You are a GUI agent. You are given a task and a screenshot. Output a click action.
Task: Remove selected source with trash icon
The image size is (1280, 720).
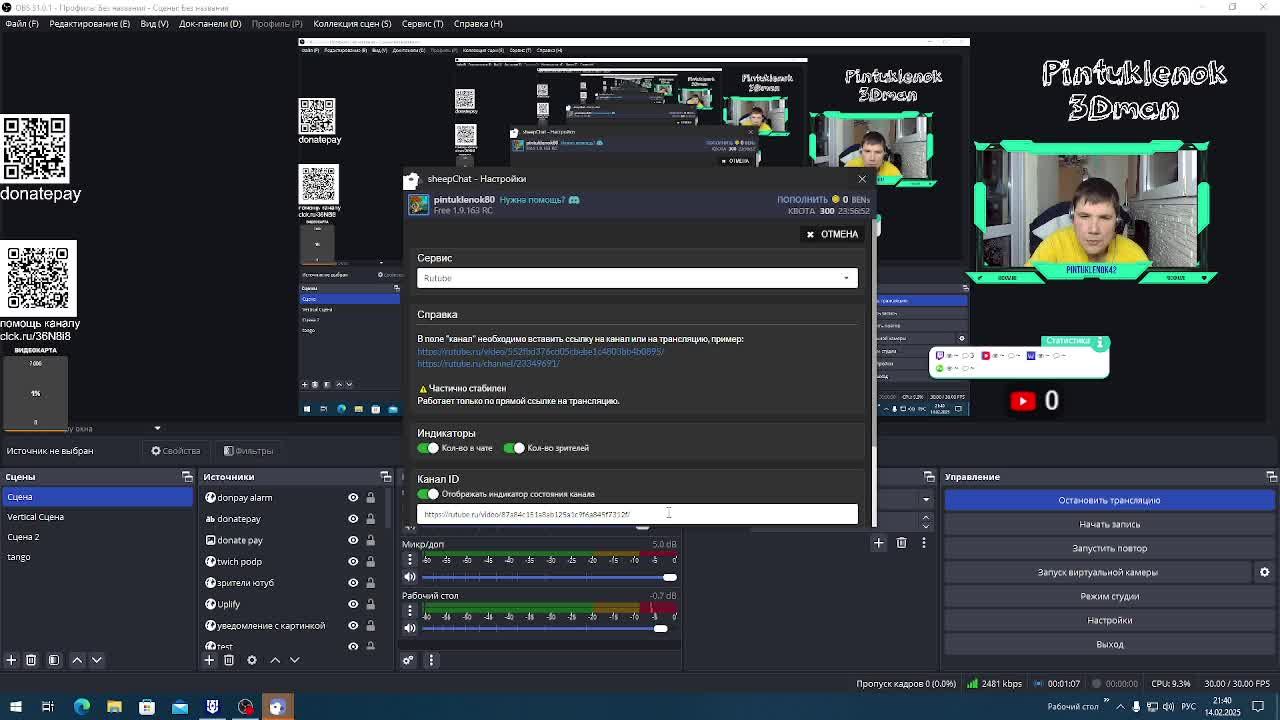pos(229,660)
